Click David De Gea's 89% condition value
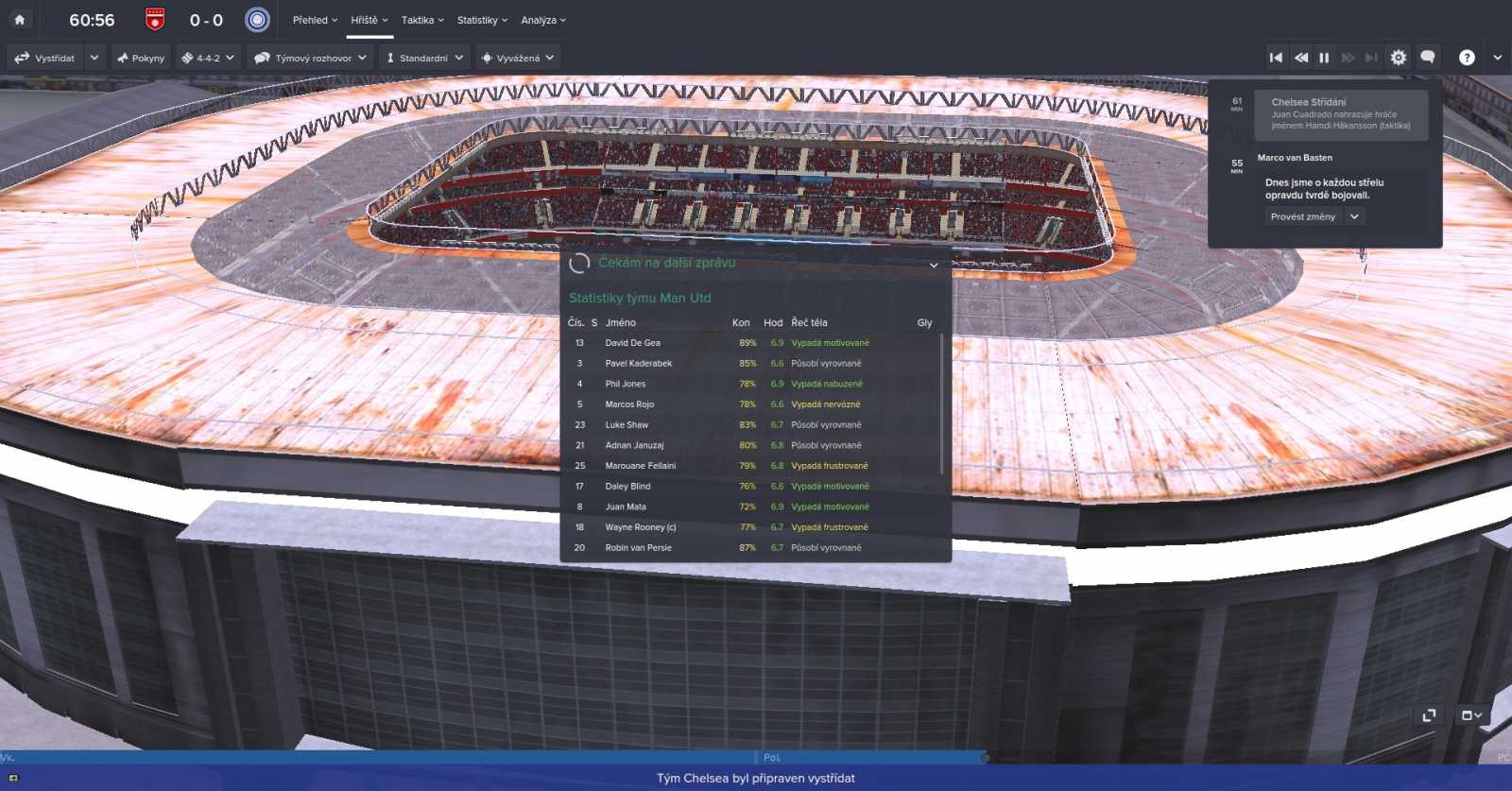The image size is (1512, 791). (747, 343)
